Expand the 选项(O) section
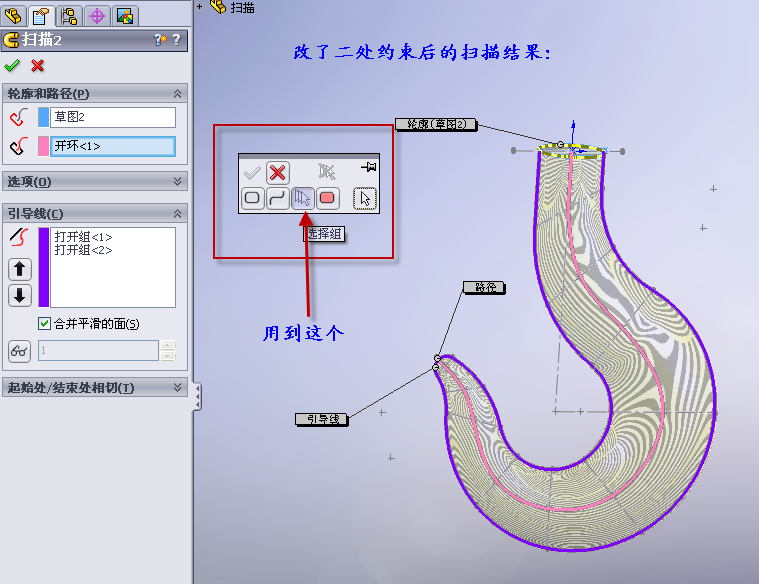Viewport: 759px width, 584px height. 177,181
